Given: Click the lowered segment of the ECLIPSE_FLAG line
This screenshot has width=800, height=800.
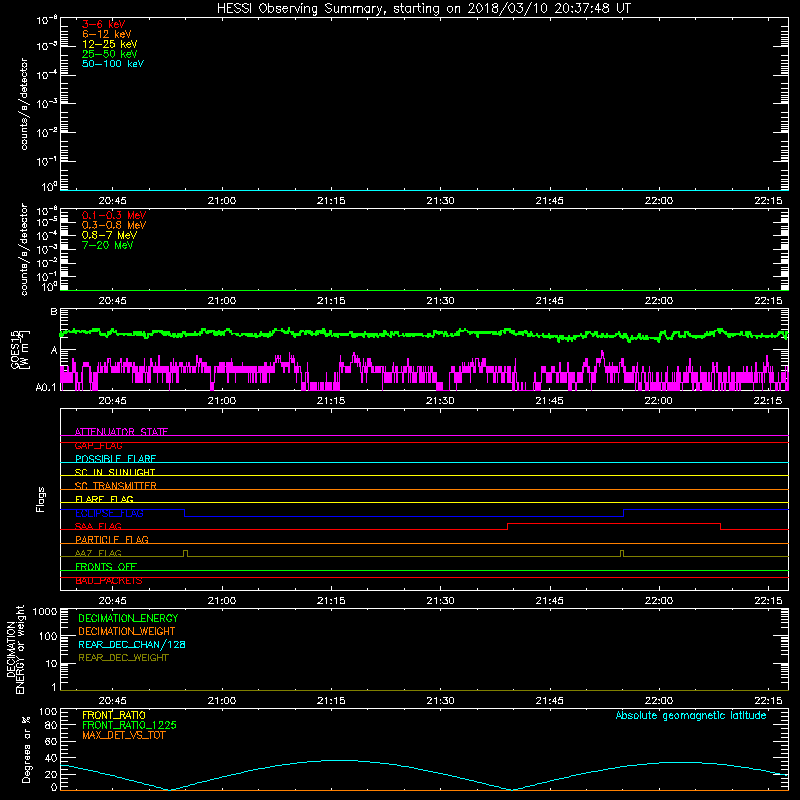Looking at the screenshot, I should pos(404,516).
